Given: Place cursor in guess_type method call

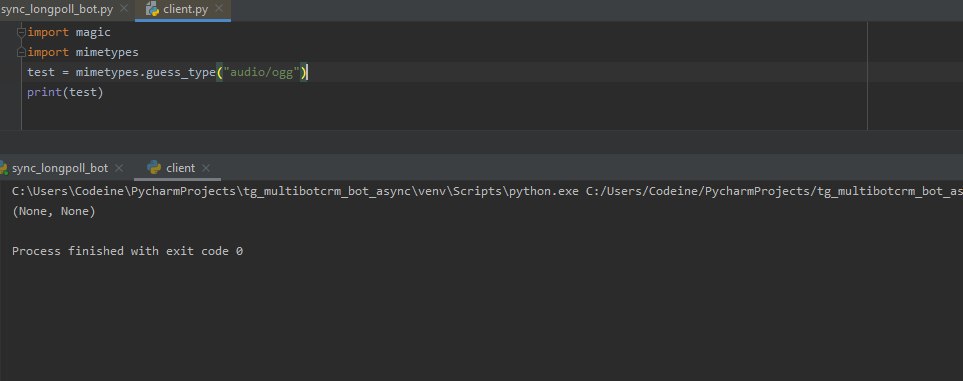Looking at the screenshot, I should (x=181, y=73).
